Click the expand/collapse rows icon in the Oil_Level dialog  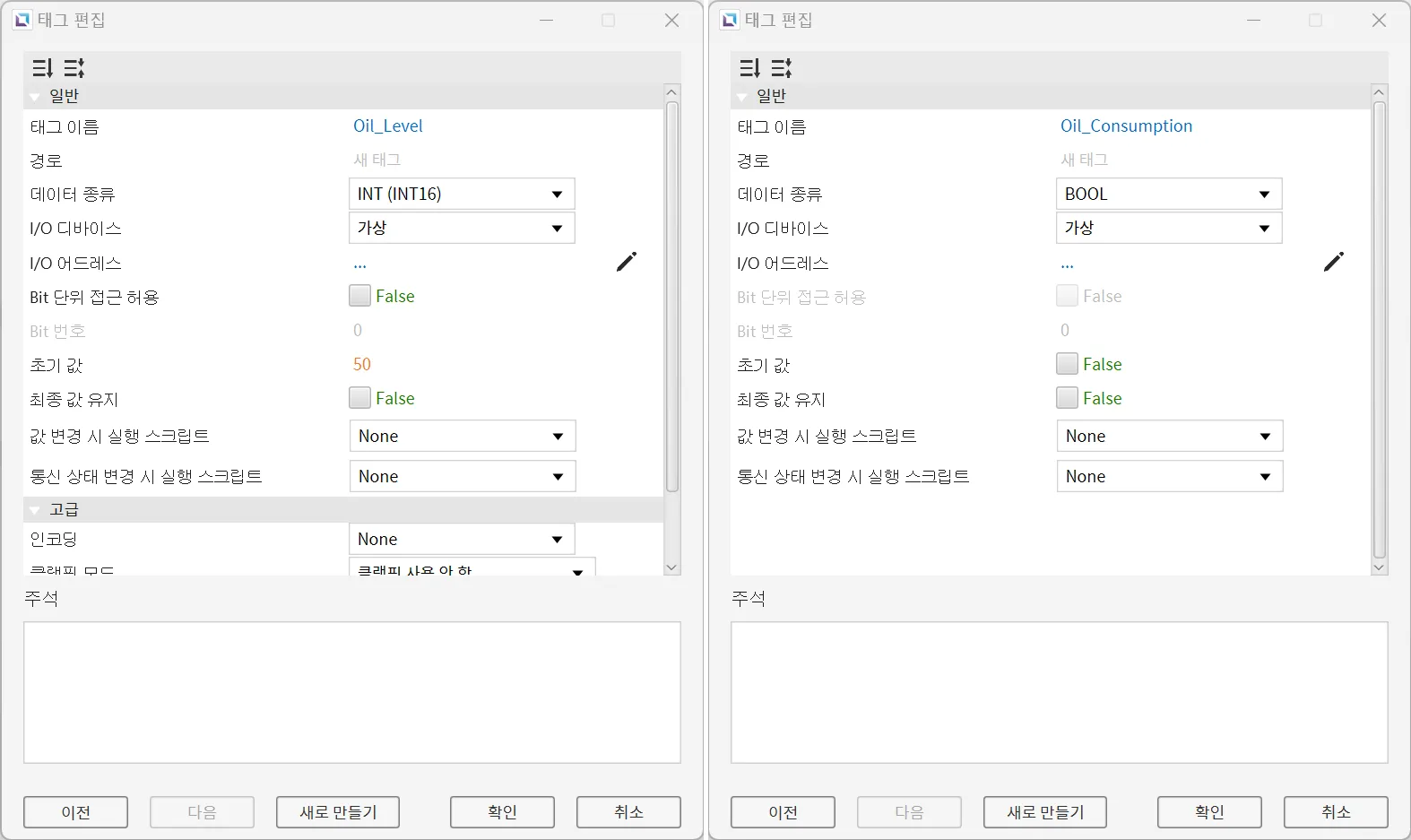74,68
